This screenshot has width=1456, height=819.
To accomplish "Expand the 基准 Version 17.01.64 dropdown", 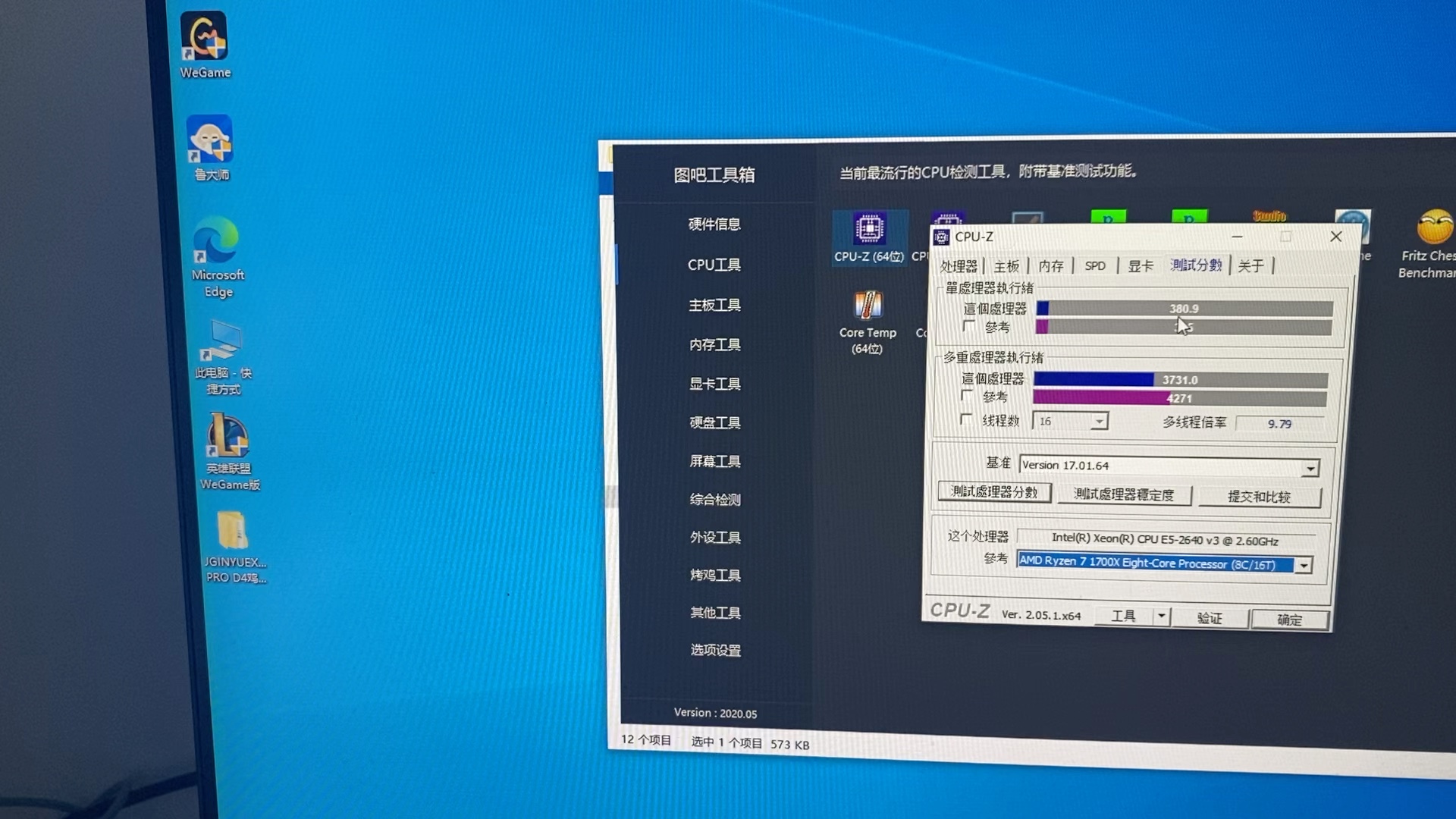I will [x=1310, y=469].
